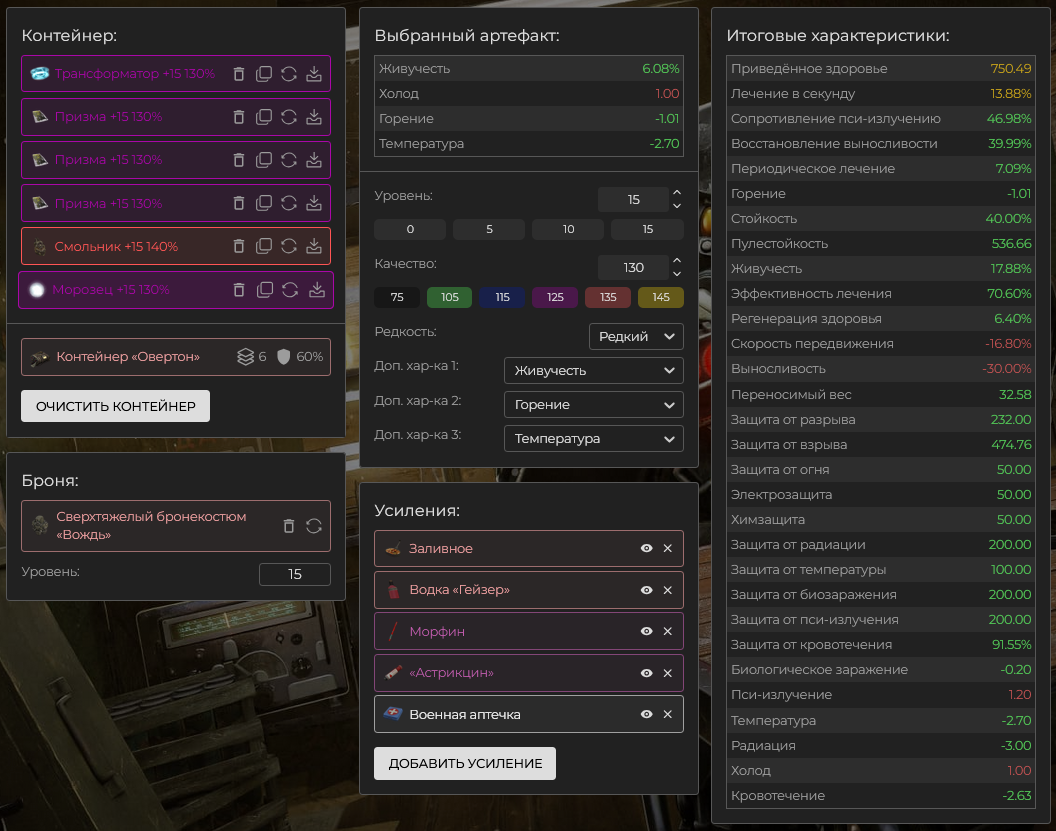
Task: Select Контейнер «Овертон» item
Action: coord(128,357)
